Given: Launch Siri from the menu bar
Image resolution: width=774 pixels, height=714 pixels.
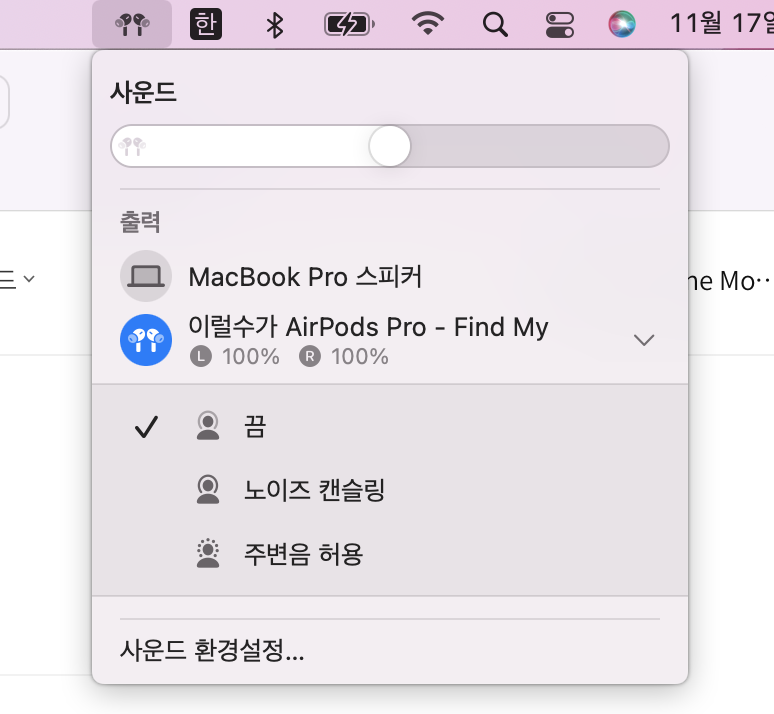Looking at the screenshot, I should click(x=622, y=24).
